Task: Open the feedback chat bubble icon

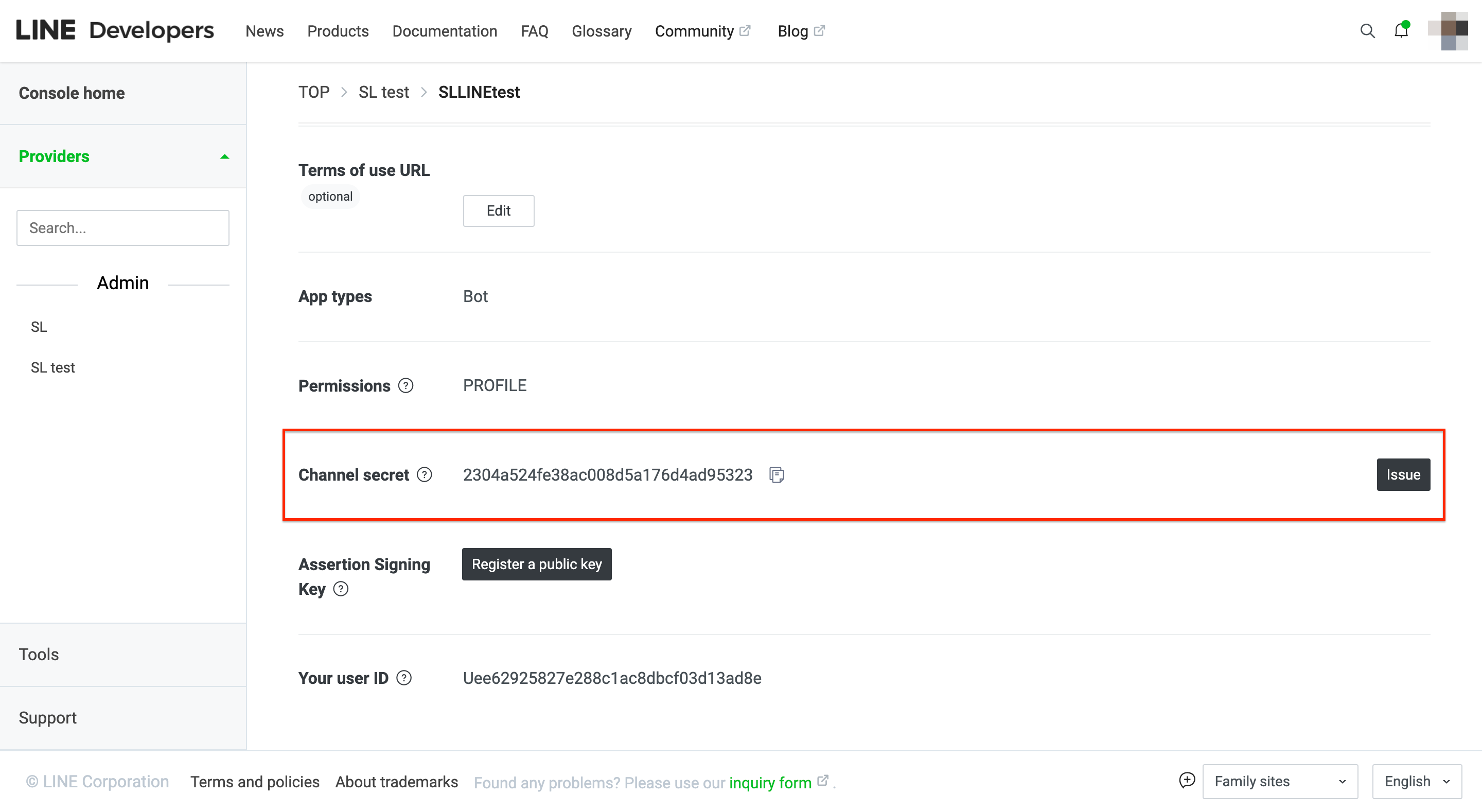Action: tap(1187, 780)
